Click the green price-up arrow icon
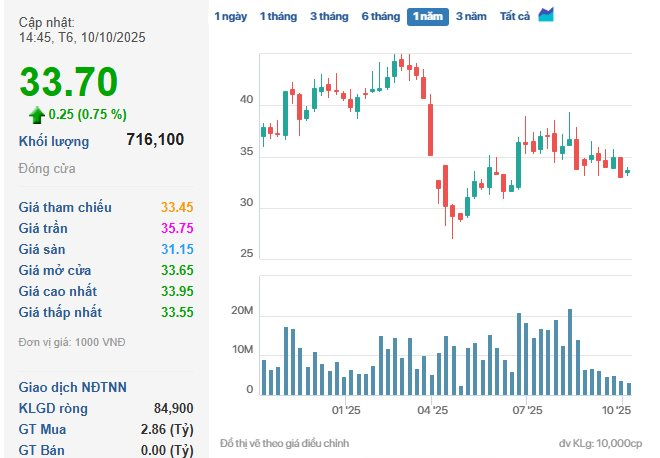This screenshot has height=458, width=660. coord(37,114)
